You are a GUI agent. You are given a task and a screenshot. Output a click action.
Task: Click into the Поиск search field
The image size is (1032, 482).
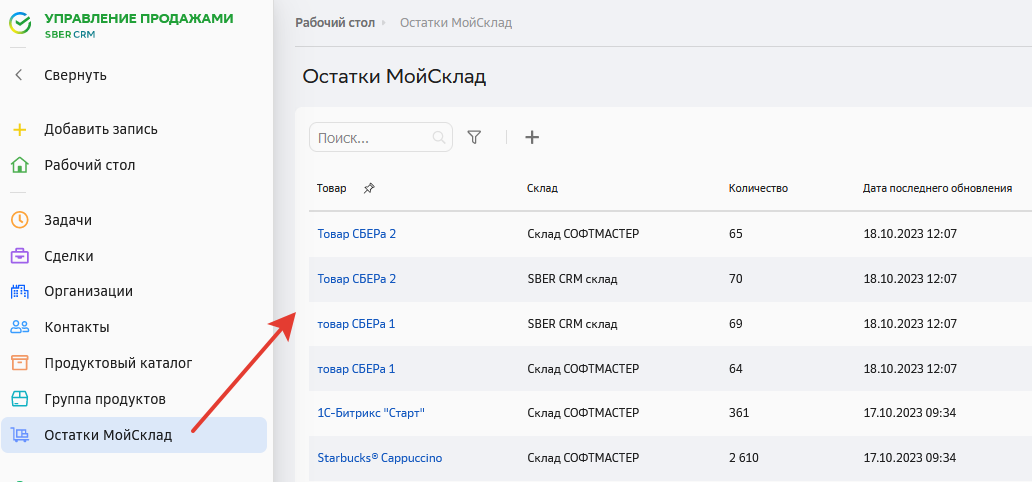(370, 137)
